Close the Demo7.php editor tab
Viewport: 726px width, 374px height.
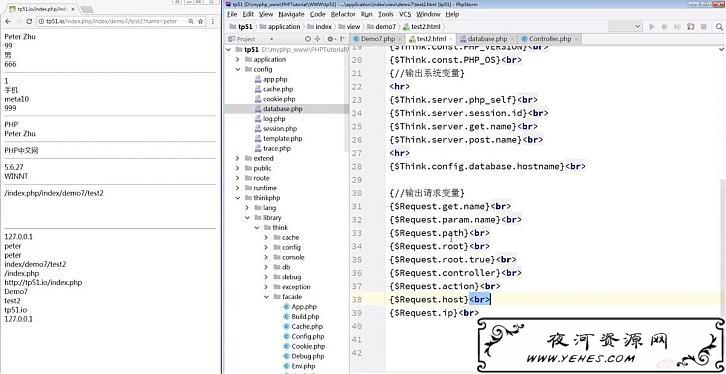[399, 39]
